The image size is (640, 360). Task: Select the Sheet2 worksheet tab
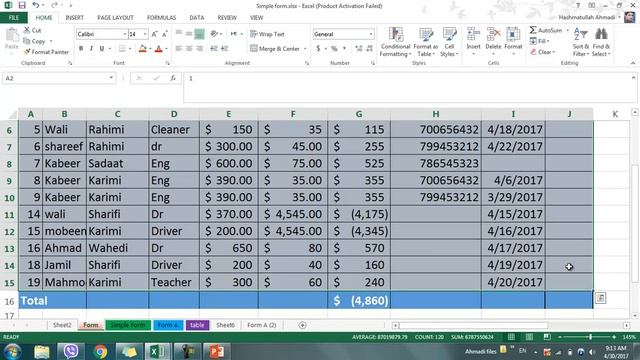(62, 325)
